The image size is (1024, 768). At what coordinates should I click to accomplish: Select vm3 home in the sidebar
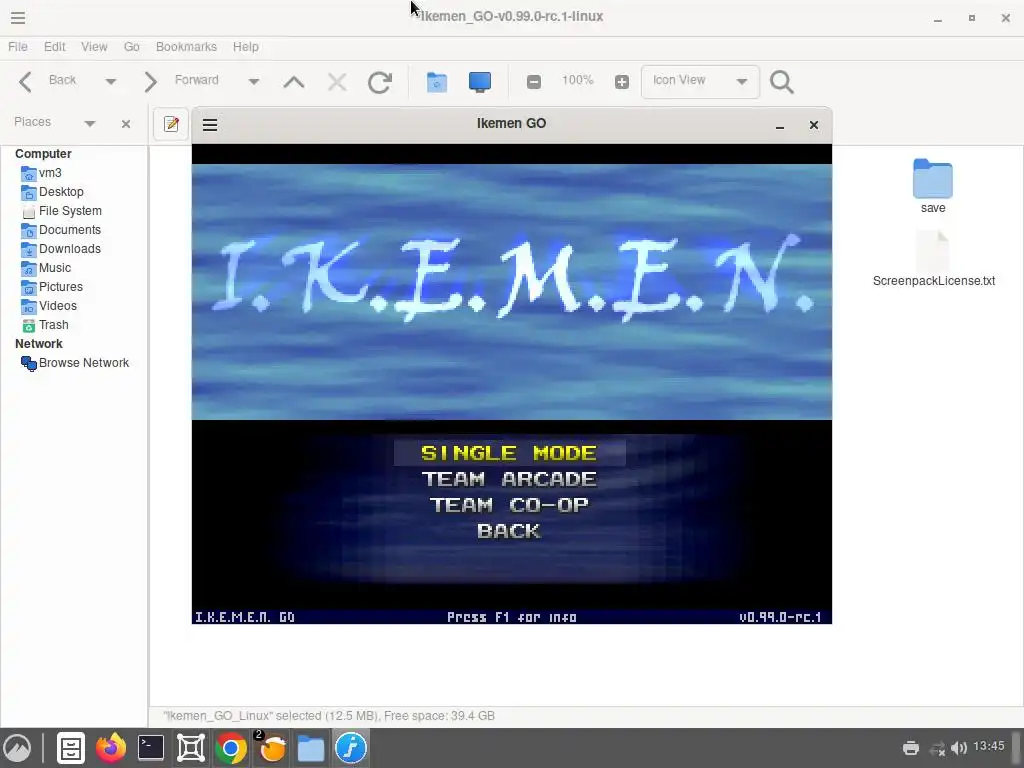42,173
